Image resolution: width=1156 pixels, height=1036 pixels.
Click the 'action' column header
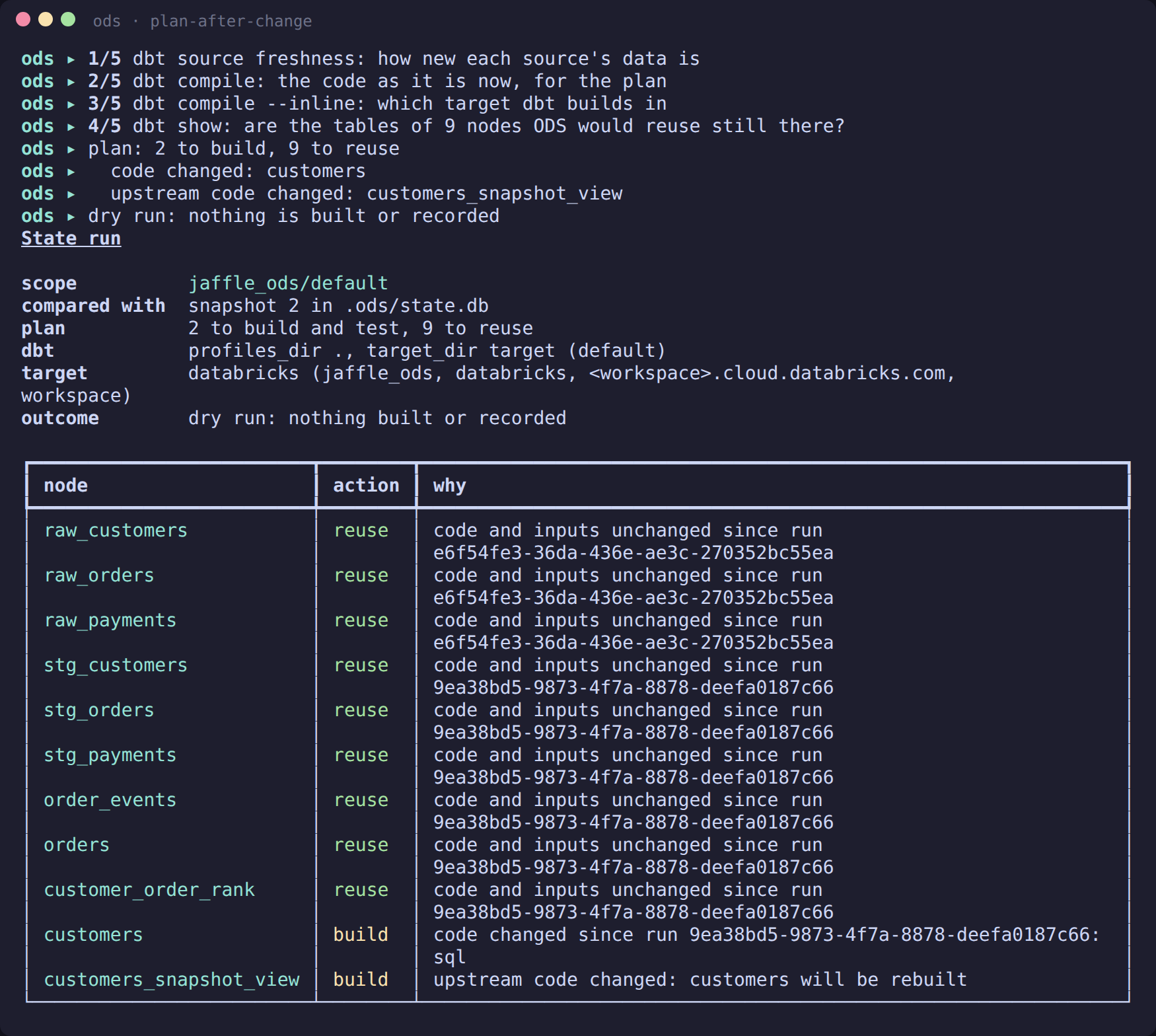tap(366, 486)
